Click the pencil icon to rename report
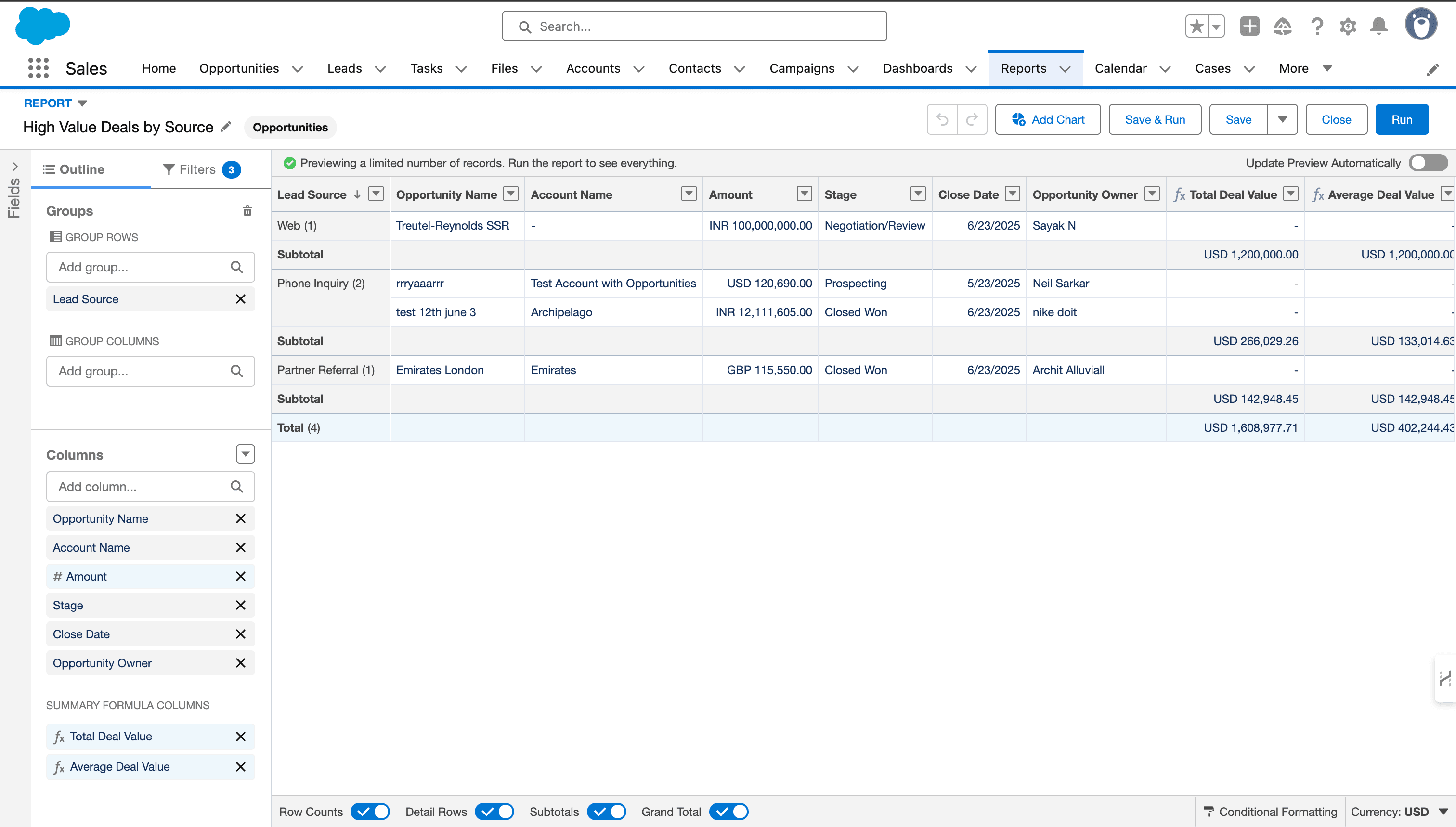 pos(226,127)
